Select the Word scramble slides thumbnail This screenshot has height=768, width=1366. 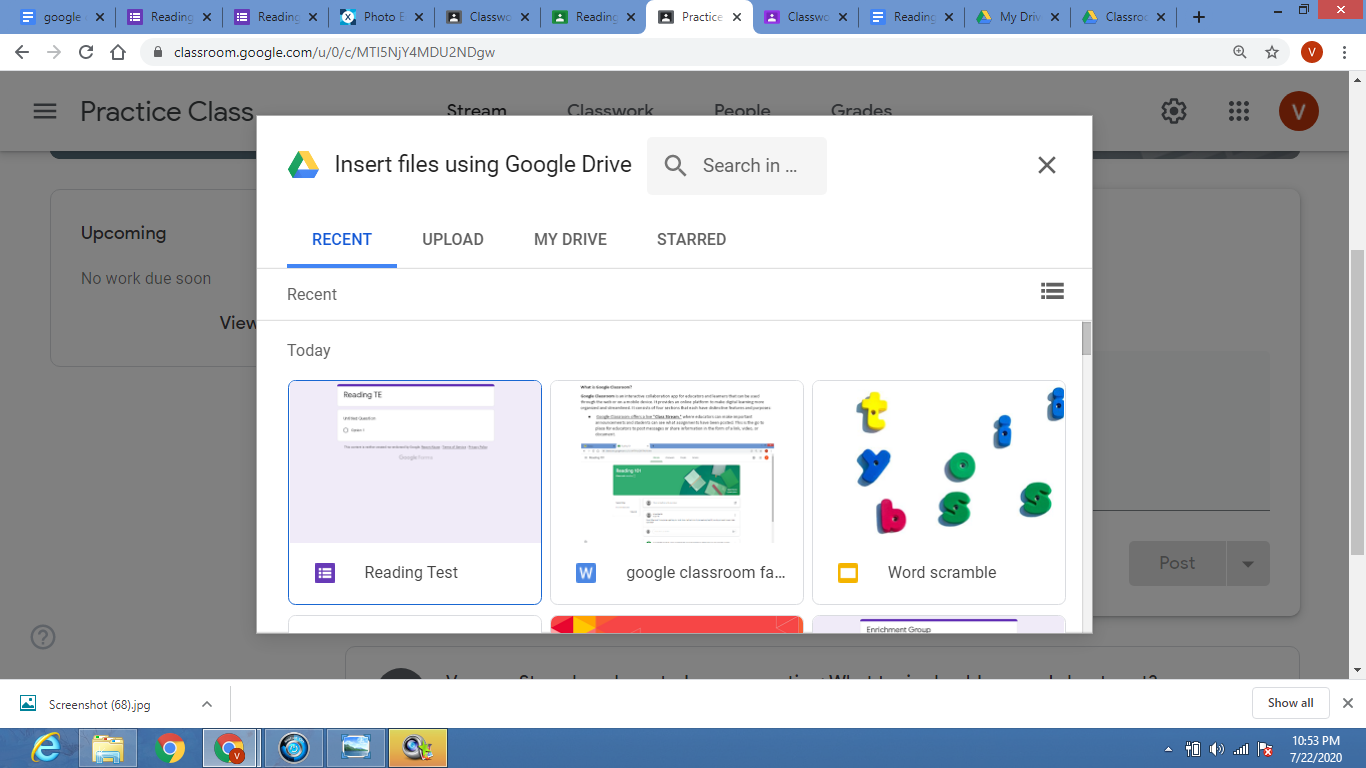[x=939, y=492]
